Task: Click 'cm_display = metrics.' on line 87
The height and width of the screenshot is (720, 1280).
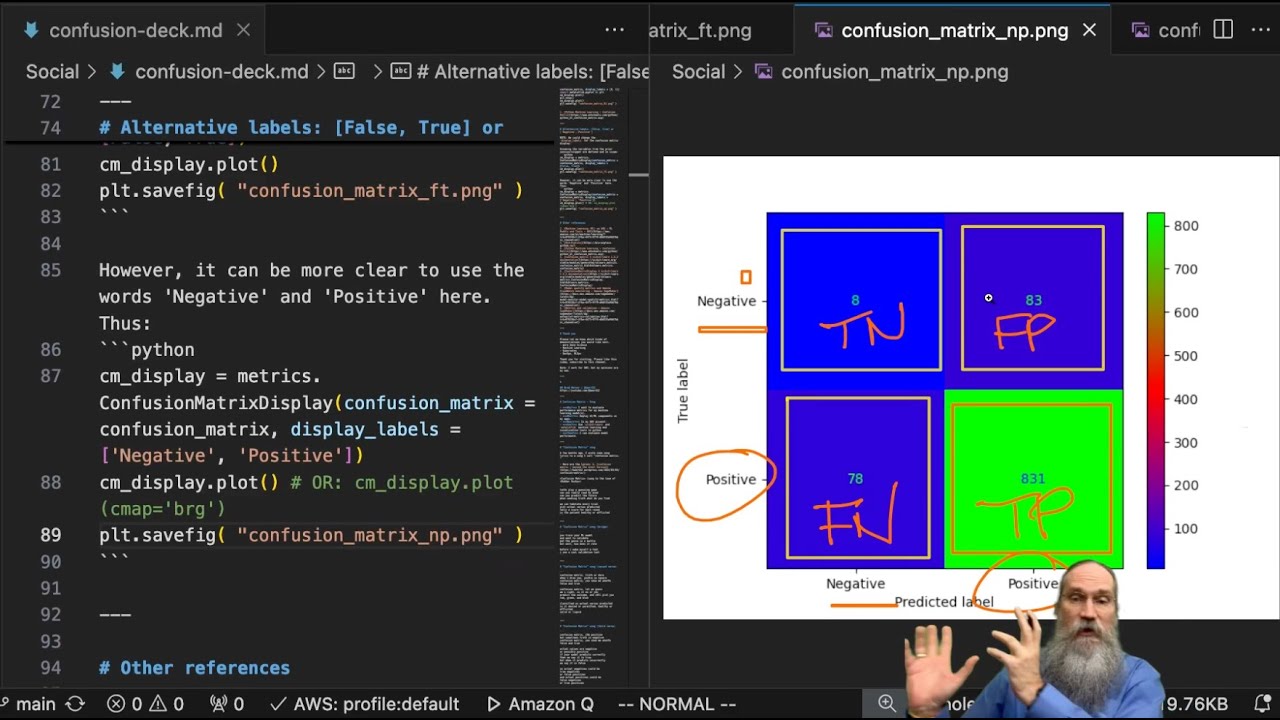Action: click(x=210, y=377)
